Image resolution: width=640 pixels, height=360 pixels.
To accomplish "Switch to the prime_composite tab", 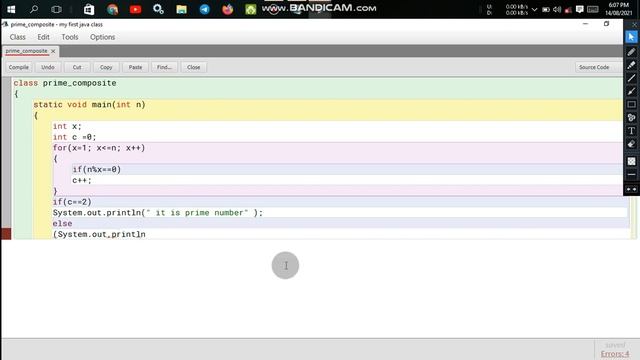I will click(x=27, y=51).
